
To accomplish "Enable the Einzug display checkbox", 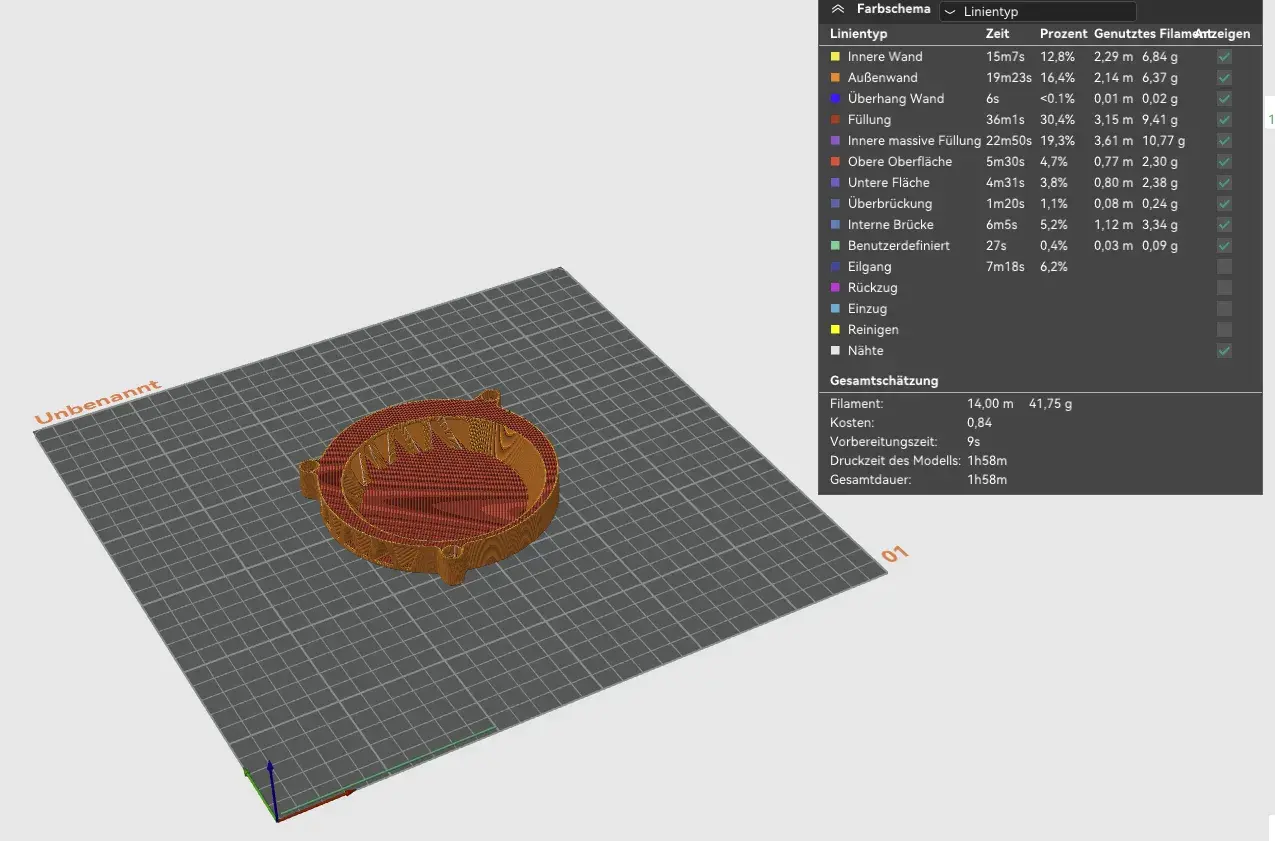I will 1224,309.
